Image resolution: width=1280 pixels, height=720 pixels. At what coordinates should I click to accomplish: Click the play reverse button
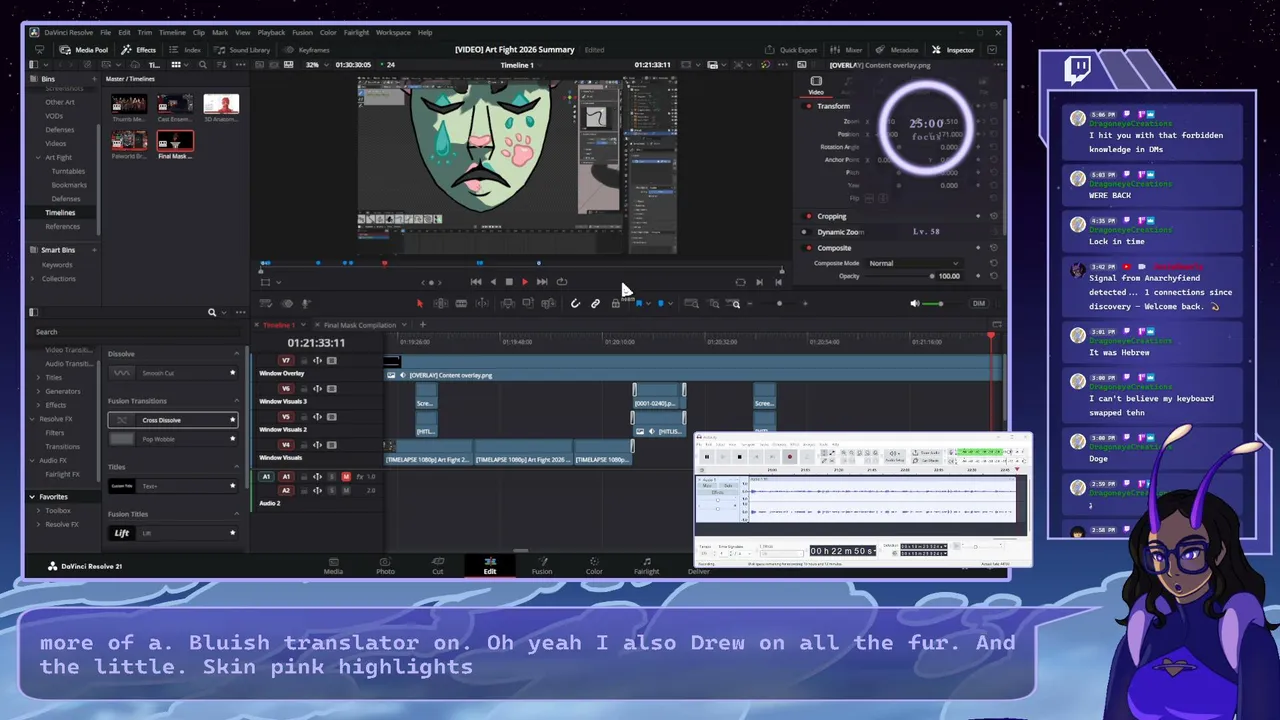[x=492, y=282]
